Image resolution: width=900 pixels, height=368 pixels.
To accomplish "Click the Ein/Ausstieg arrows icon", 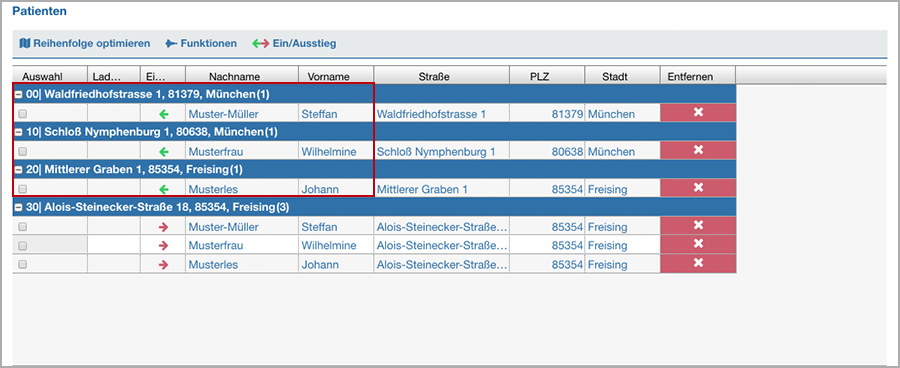I will (x=261, y=43).
